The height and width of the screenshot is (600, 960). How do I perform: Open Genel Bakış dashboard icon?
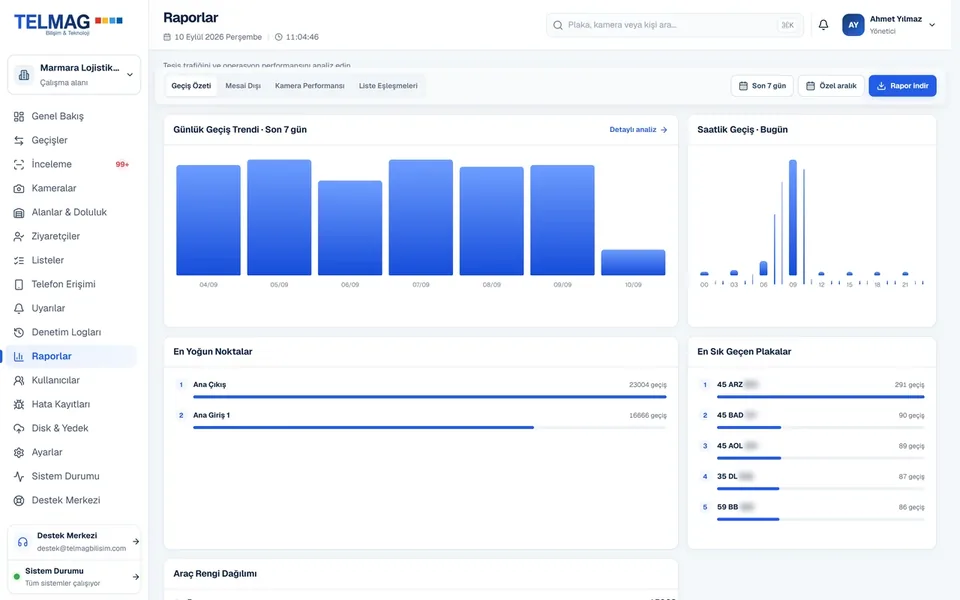[x=19, y=116]
